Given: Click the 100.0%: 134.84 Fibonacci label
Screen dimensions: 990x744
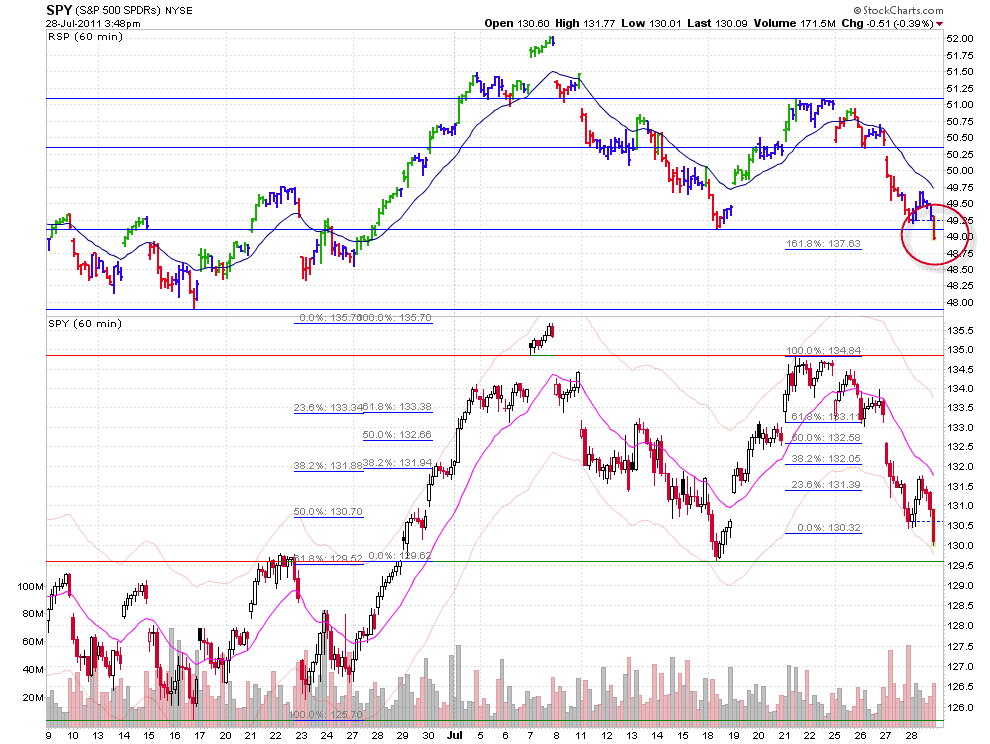Looking at the screenshot, I should 823,351.
